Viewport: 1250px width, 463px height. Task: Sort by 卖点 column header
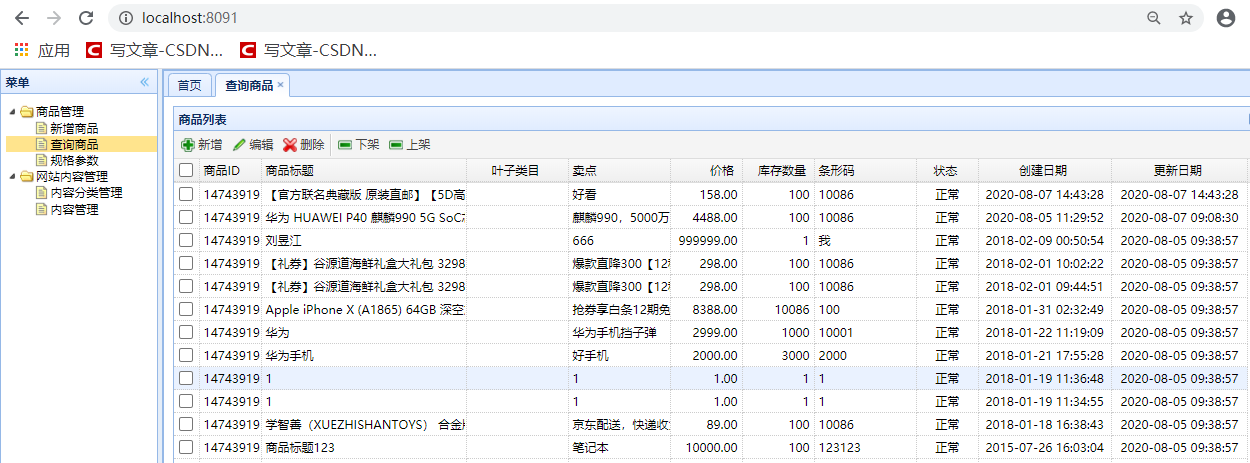pyautogui.click(x=619, y=171)
